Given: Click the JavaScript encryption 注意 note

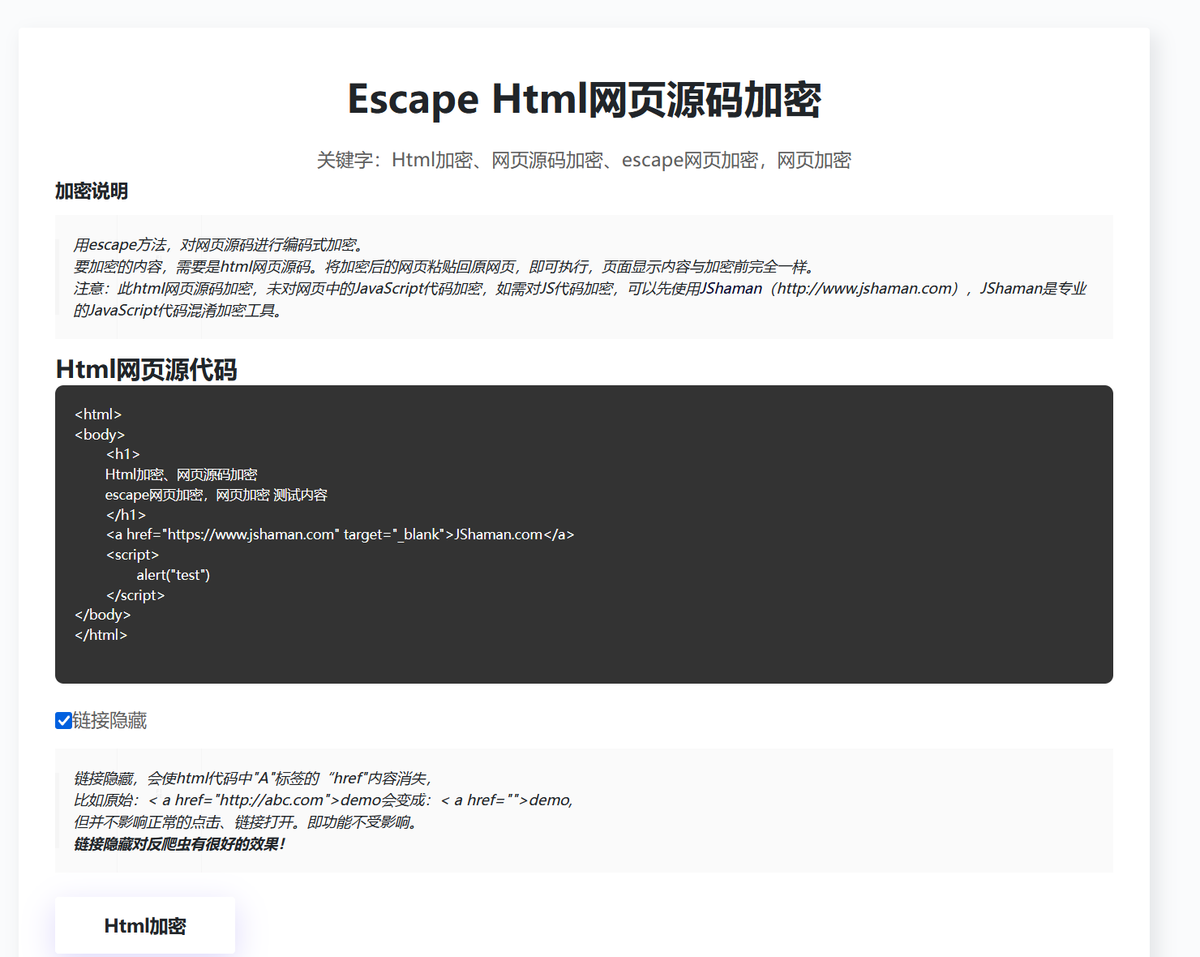Looking at the screenshot, I should pos(400,288).
